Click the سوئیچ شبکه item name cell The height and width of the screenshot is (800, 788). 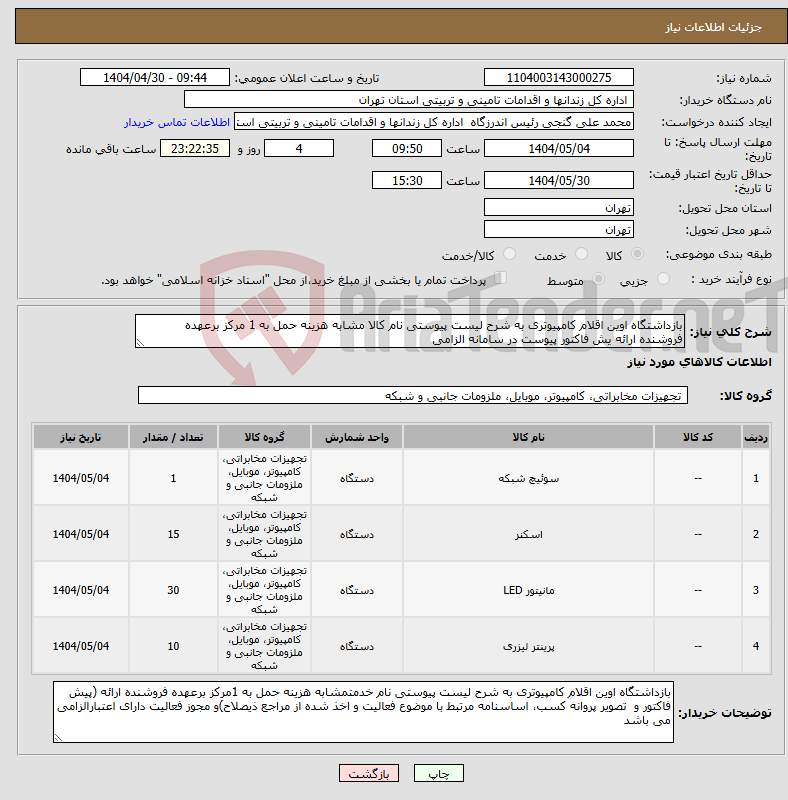coord(528,478)
